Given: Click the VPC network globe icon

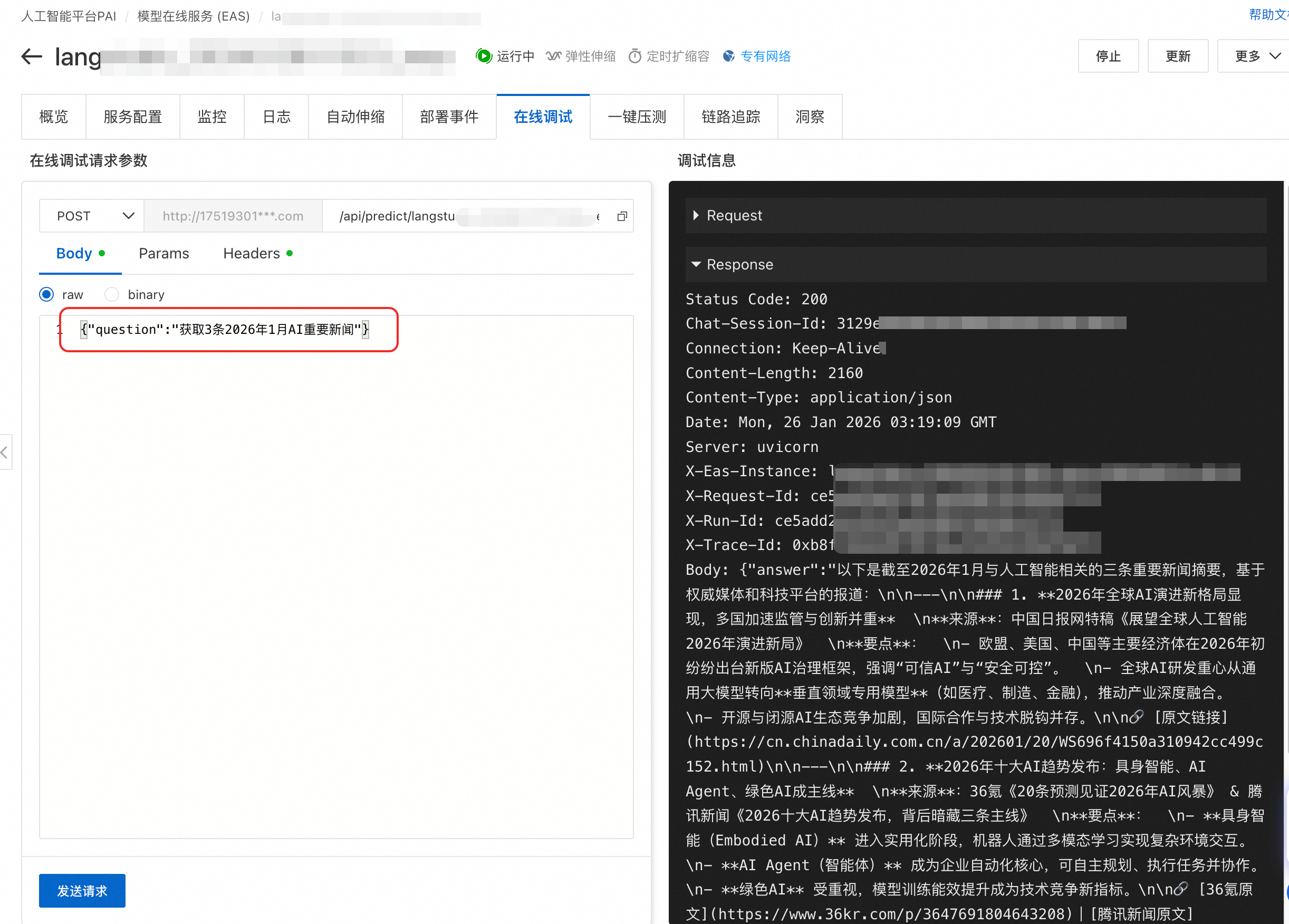Looking at the screenshot, I should (x=728, y=56).
